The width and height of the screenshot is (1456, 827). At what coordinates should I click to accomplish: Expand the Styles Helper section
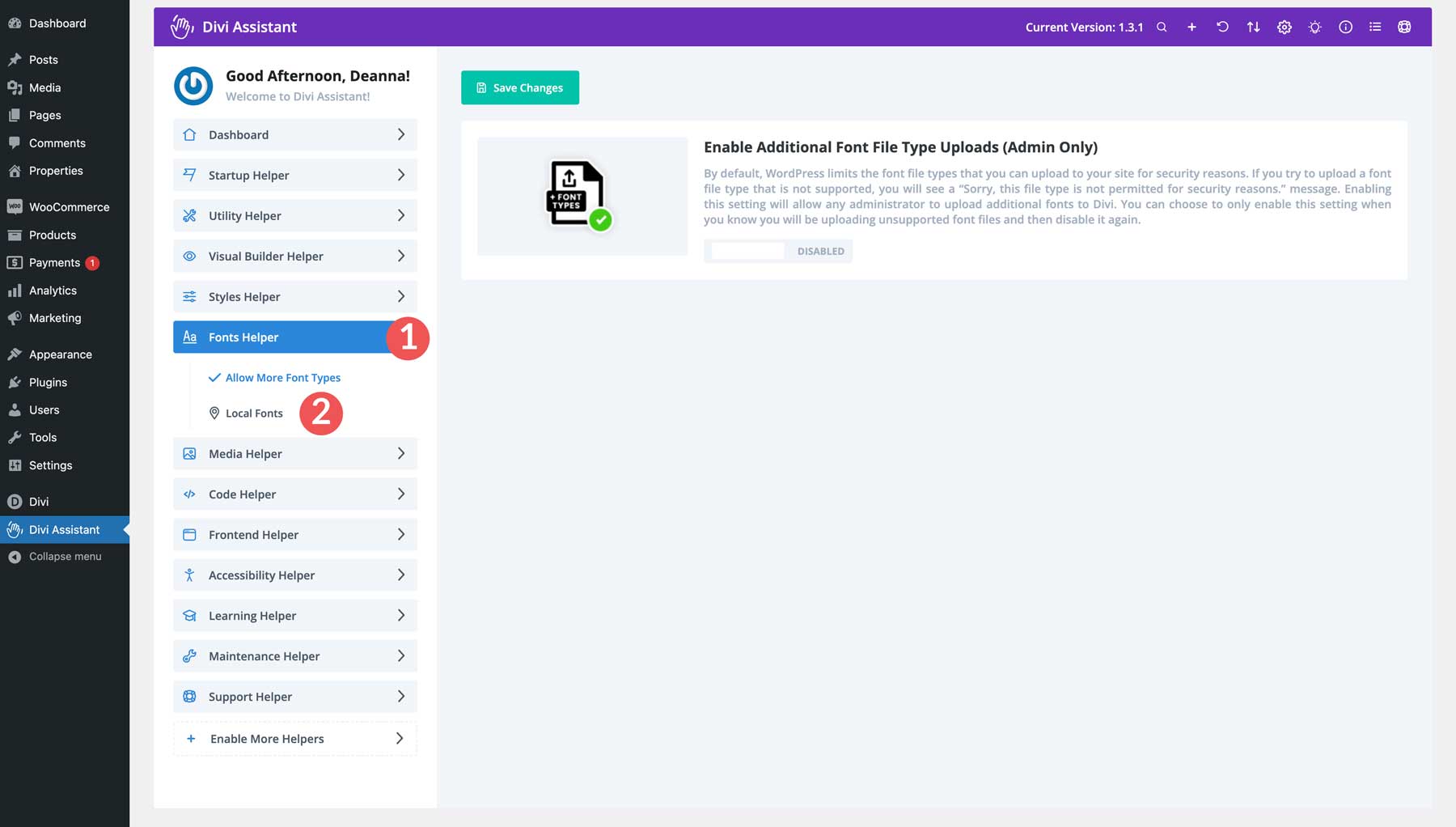pos(294,296)
